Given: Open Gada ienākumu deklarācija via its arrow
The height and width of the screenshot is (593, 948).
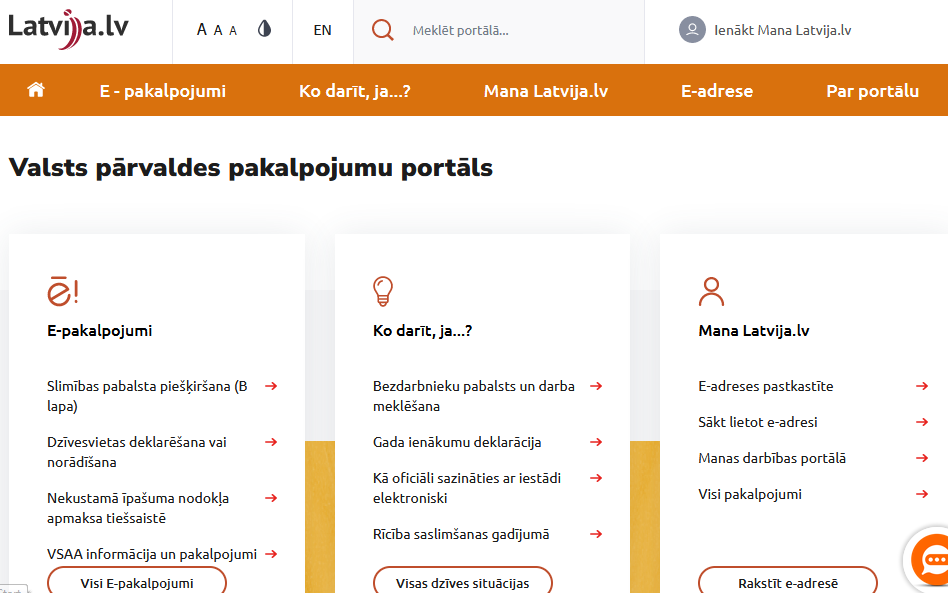Looking at the screenshot, I should pyautogui.click(x=596, y=442).
